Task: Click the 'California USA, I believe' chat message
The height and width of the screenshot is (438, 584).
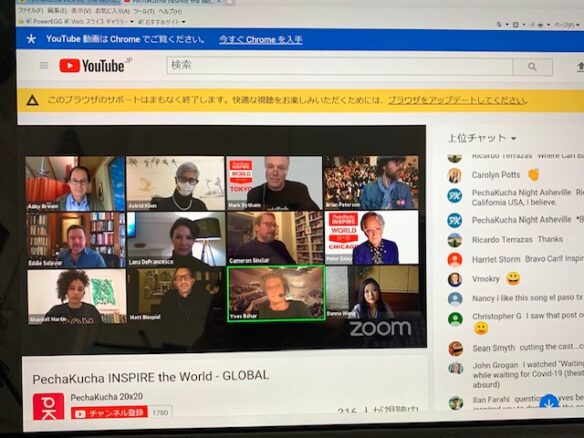Action: click(514, 202)
